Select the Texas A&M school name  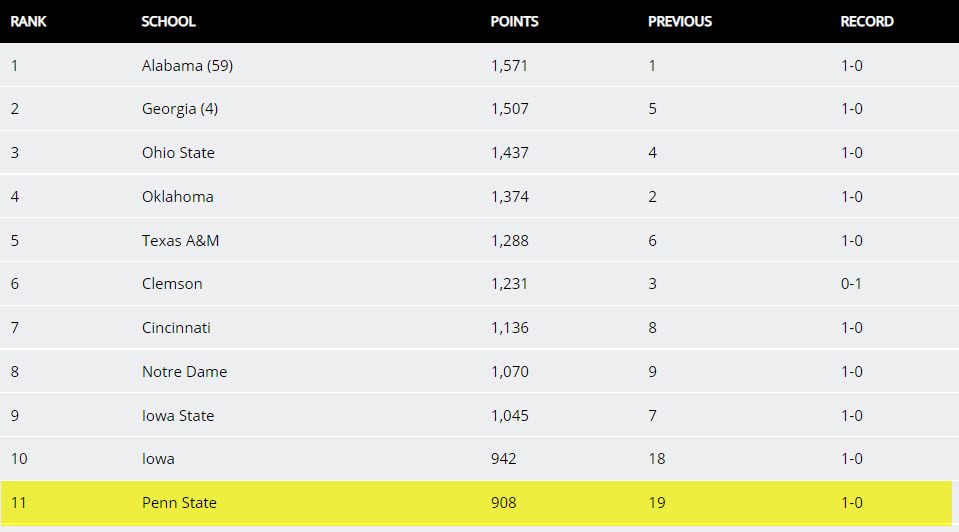(x=180, y=241)
